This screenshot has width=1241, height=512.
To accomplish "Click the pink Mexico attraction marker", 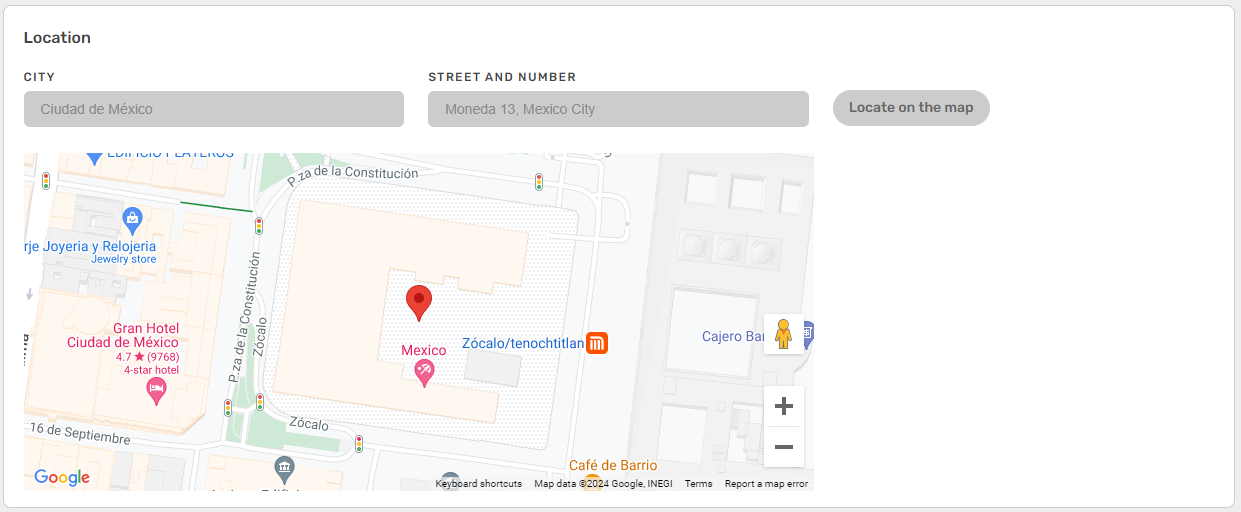I will [x=425, y=372].
